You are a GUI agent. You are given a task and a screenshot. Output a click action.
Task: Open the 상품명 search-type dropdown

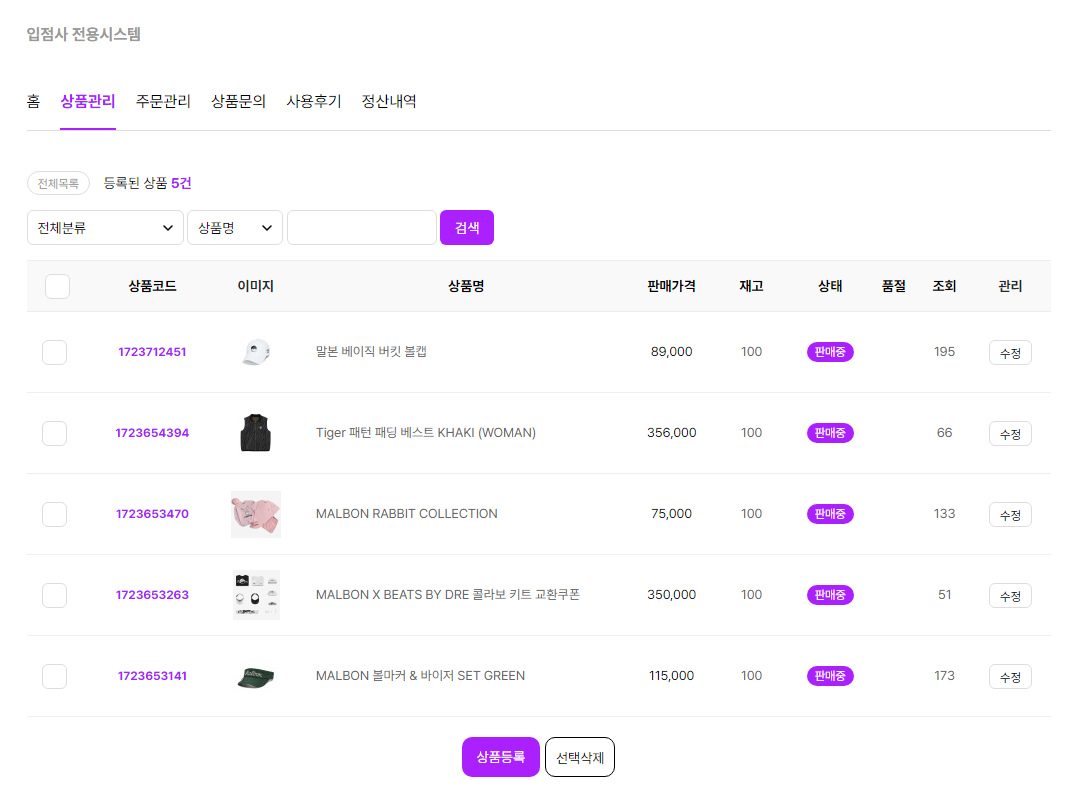235,228
